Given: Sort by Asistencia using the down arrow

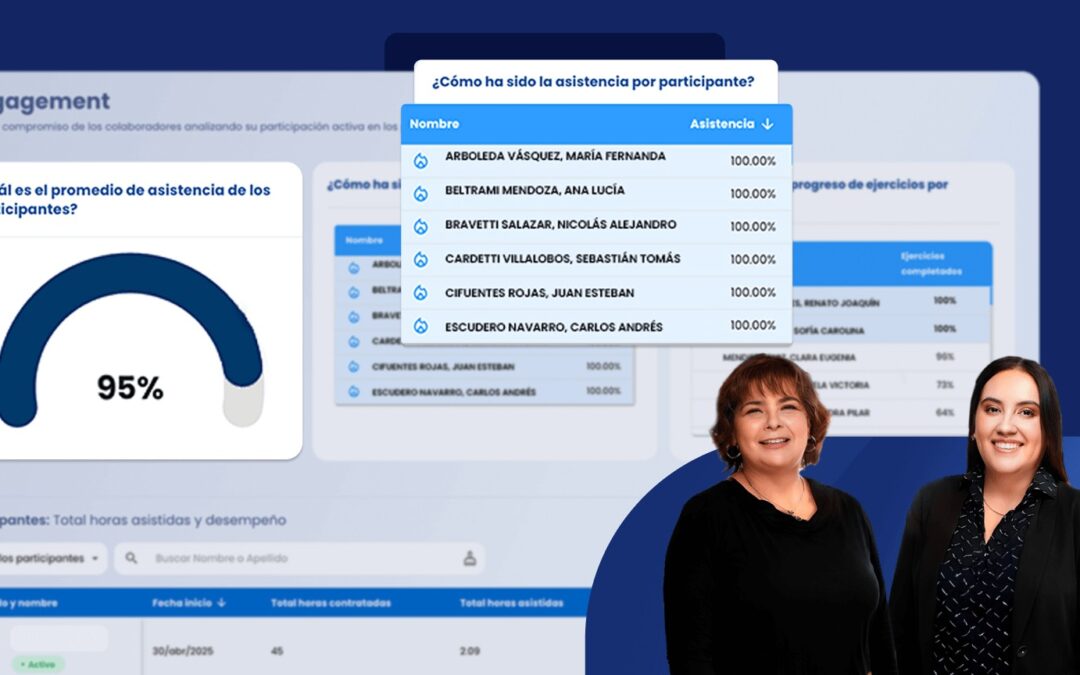Looking at the screenshot, I should click(x=767, y=124).
